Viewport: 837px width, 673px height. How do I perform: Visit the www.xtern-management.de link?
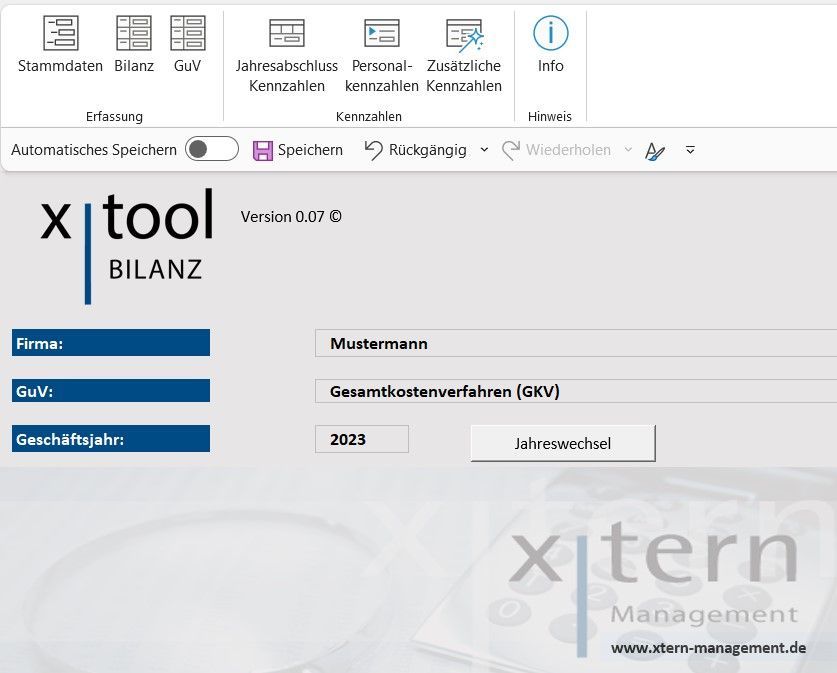708,647
